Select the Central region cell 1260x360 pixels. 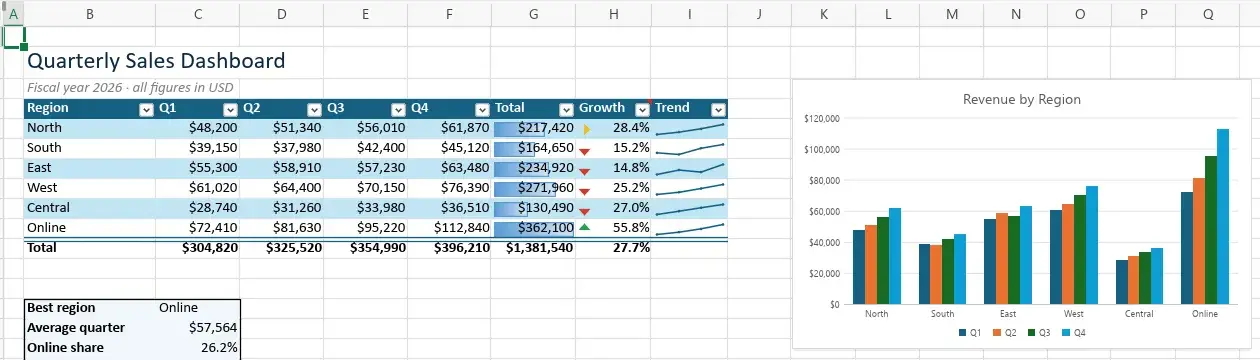tap(90, 208)
